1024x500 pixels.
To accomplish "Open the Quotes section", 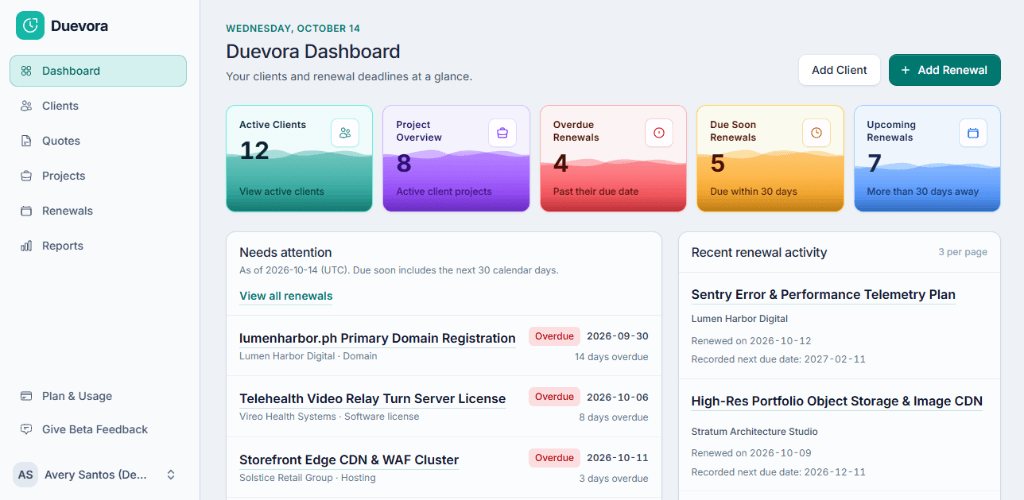I will [x=98, y=141].
